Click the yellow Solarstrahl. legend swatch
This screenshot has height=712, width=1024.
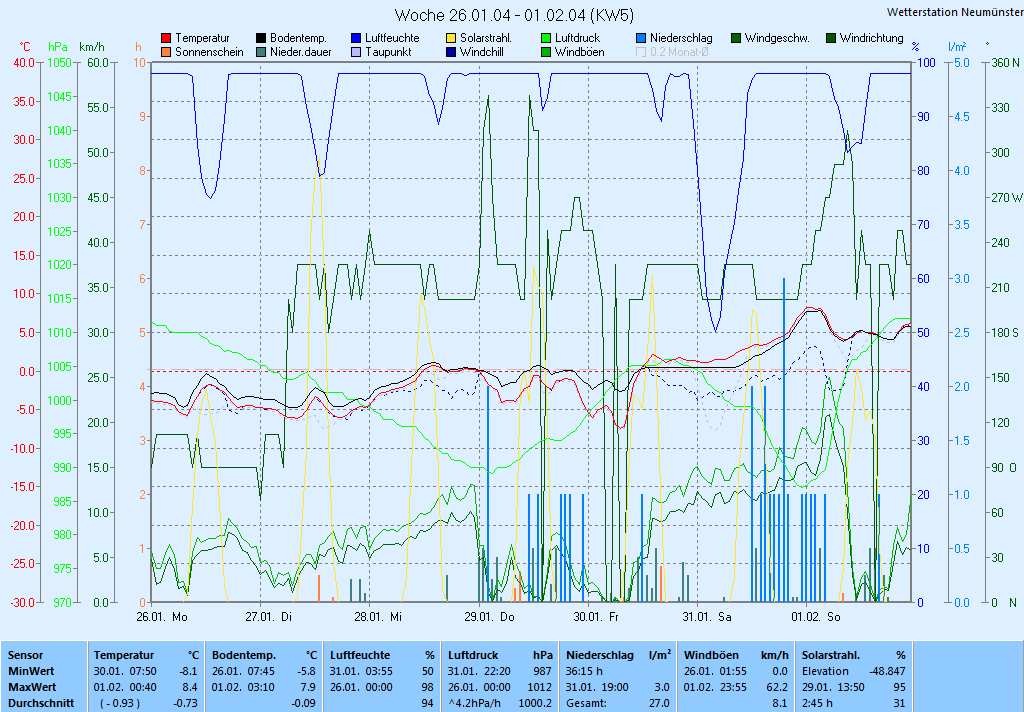(x=451, y=39)
